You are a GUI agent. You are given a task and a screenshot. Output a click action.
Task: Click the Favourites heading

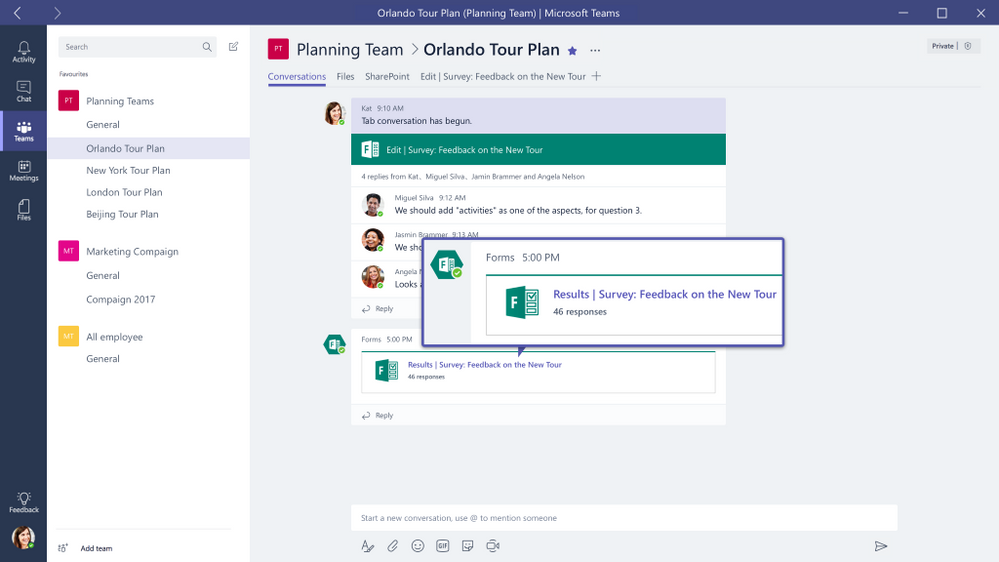click(x=73, y=74)
